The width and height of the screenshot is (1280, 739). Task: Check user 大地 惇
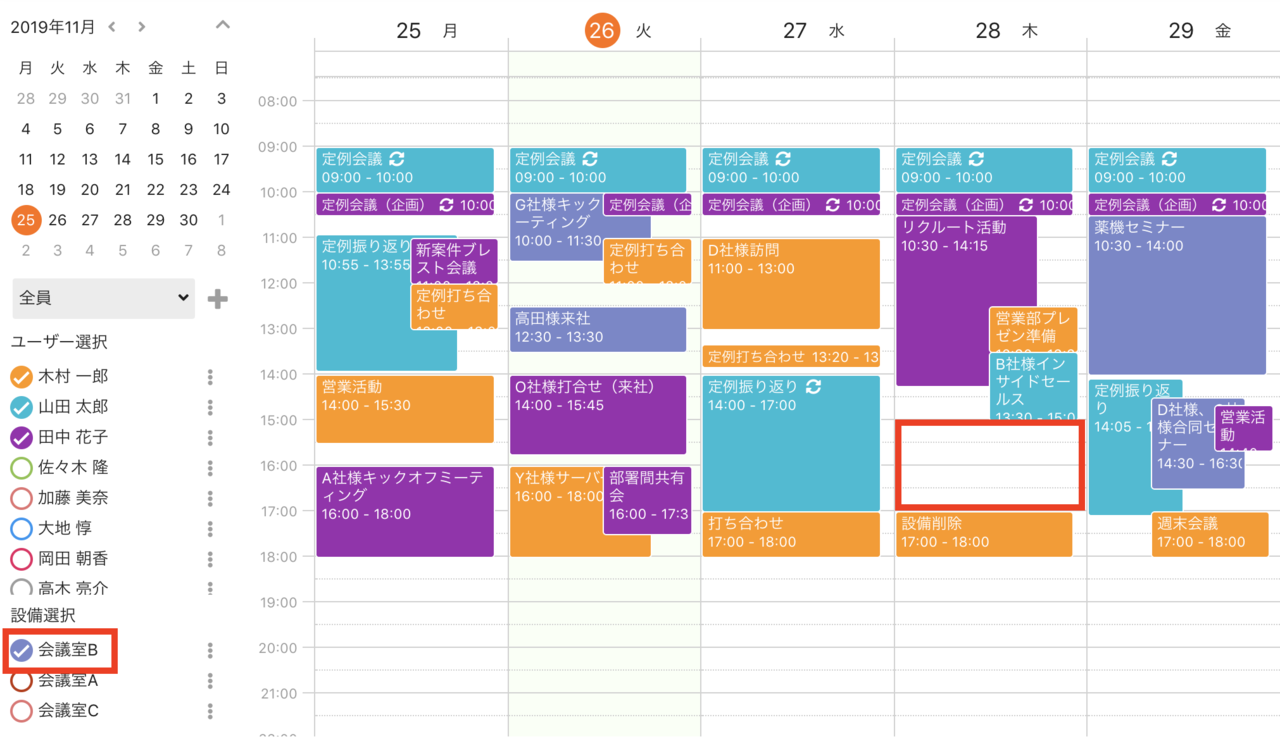(21, 528)
